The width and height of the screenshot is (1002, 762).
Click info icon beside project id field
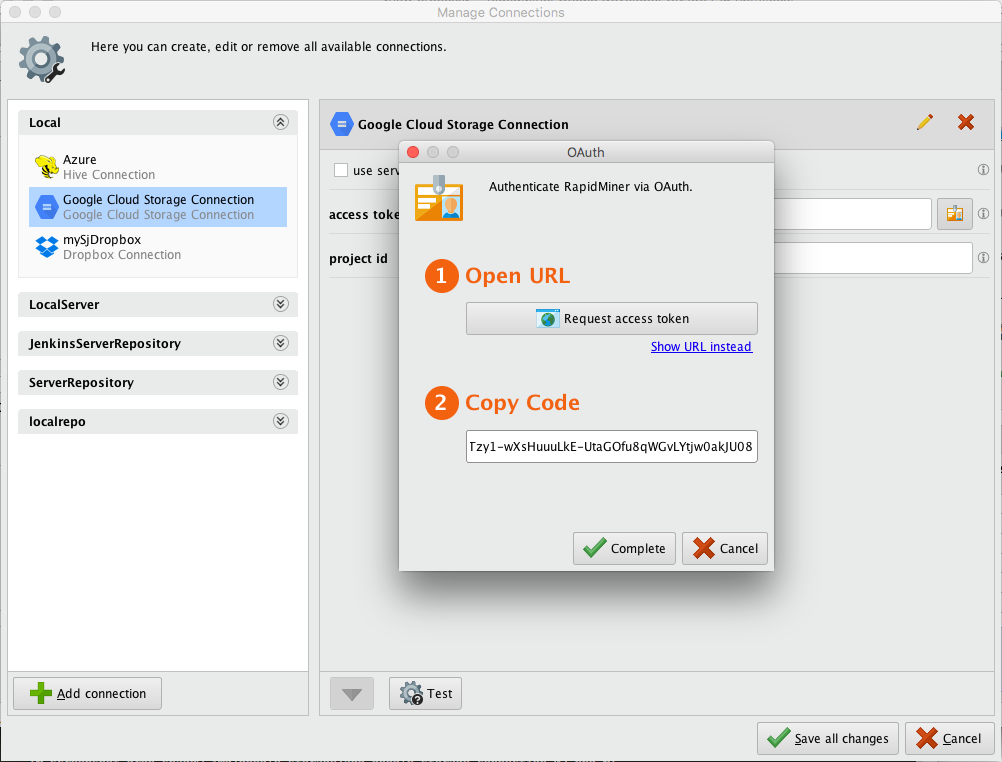(x=983, y=258)
